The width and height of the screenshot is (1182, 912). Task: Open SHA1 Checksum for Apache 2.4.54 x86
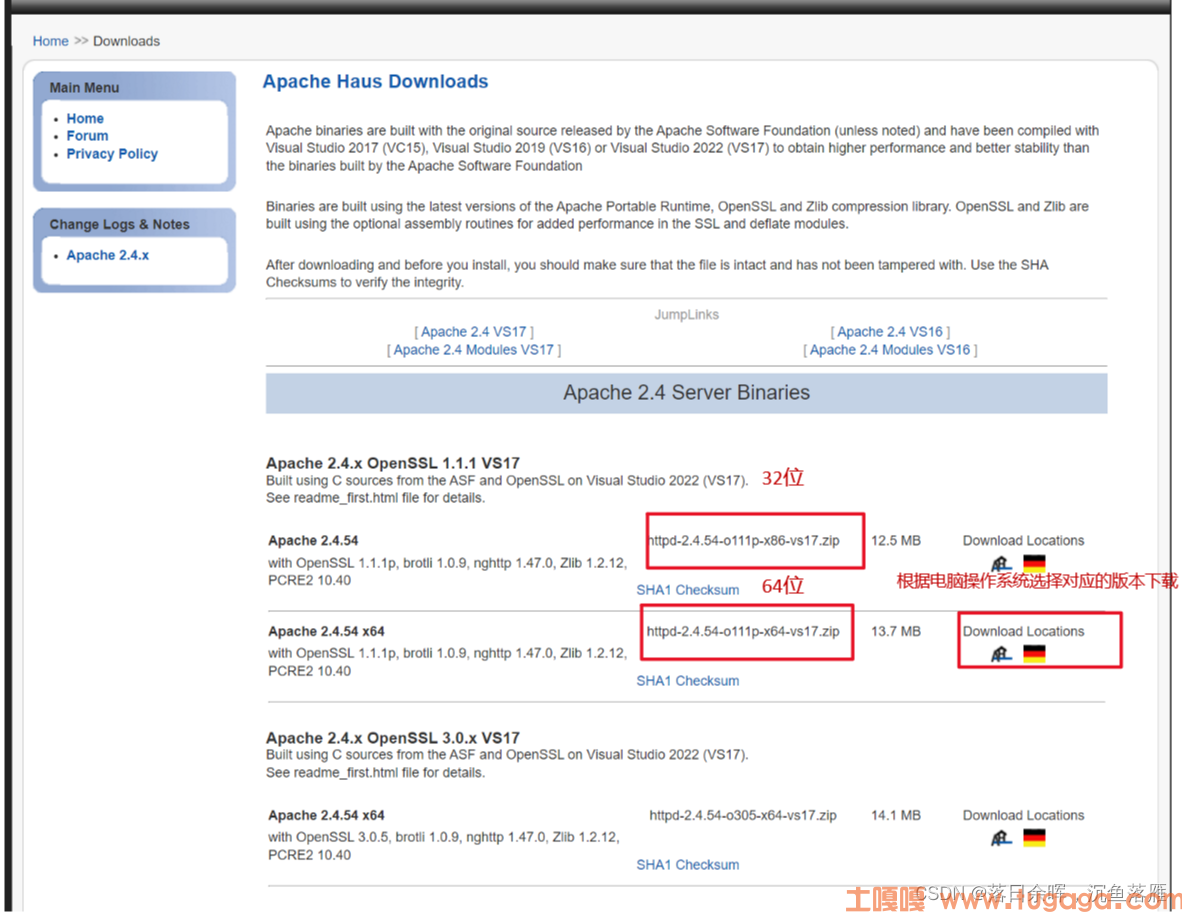click(687, 589)
